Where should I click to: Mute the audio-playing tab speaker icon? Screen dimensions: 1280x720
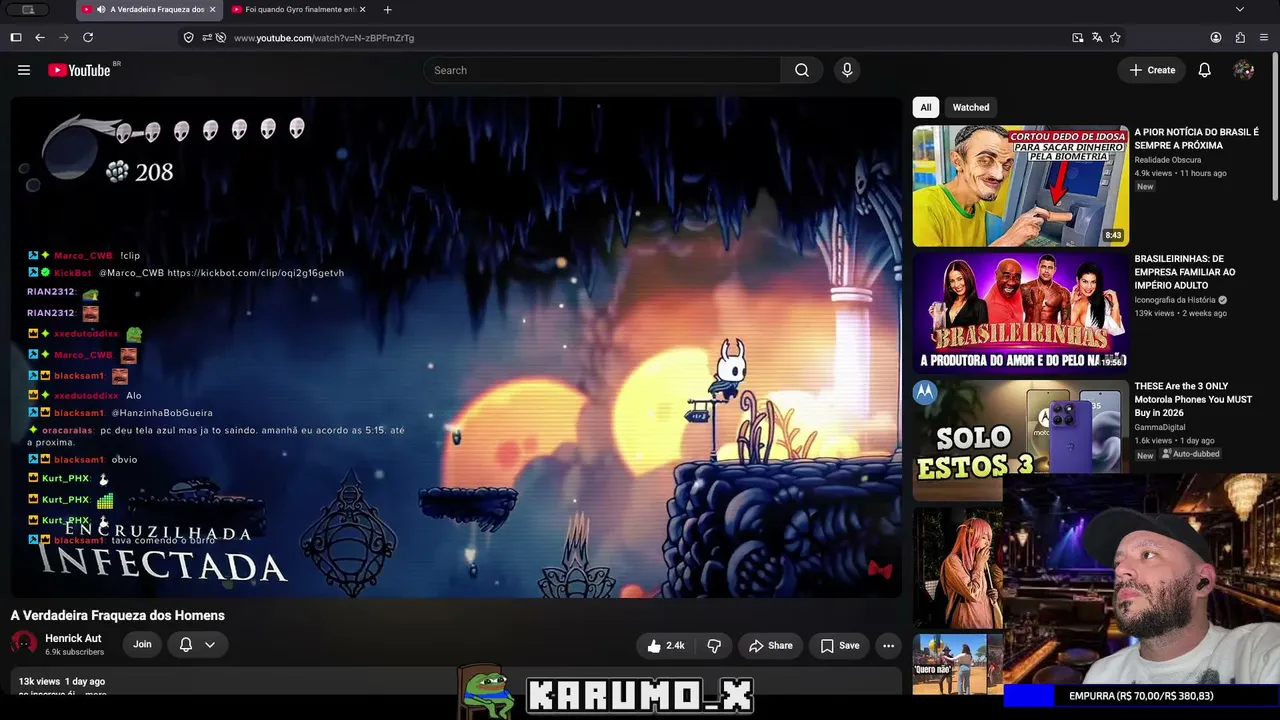coord(101,10)
